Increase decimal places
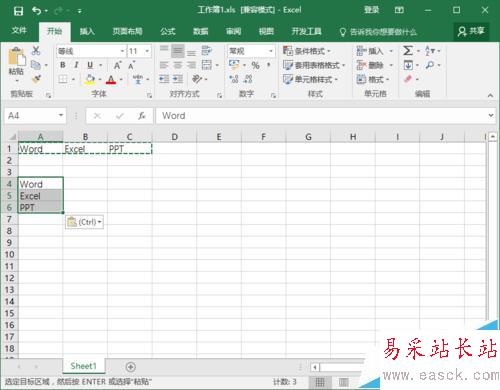Image resolution: width=500 pixels, height=390 pixels. pyautogui.click(x=234, y=79)
